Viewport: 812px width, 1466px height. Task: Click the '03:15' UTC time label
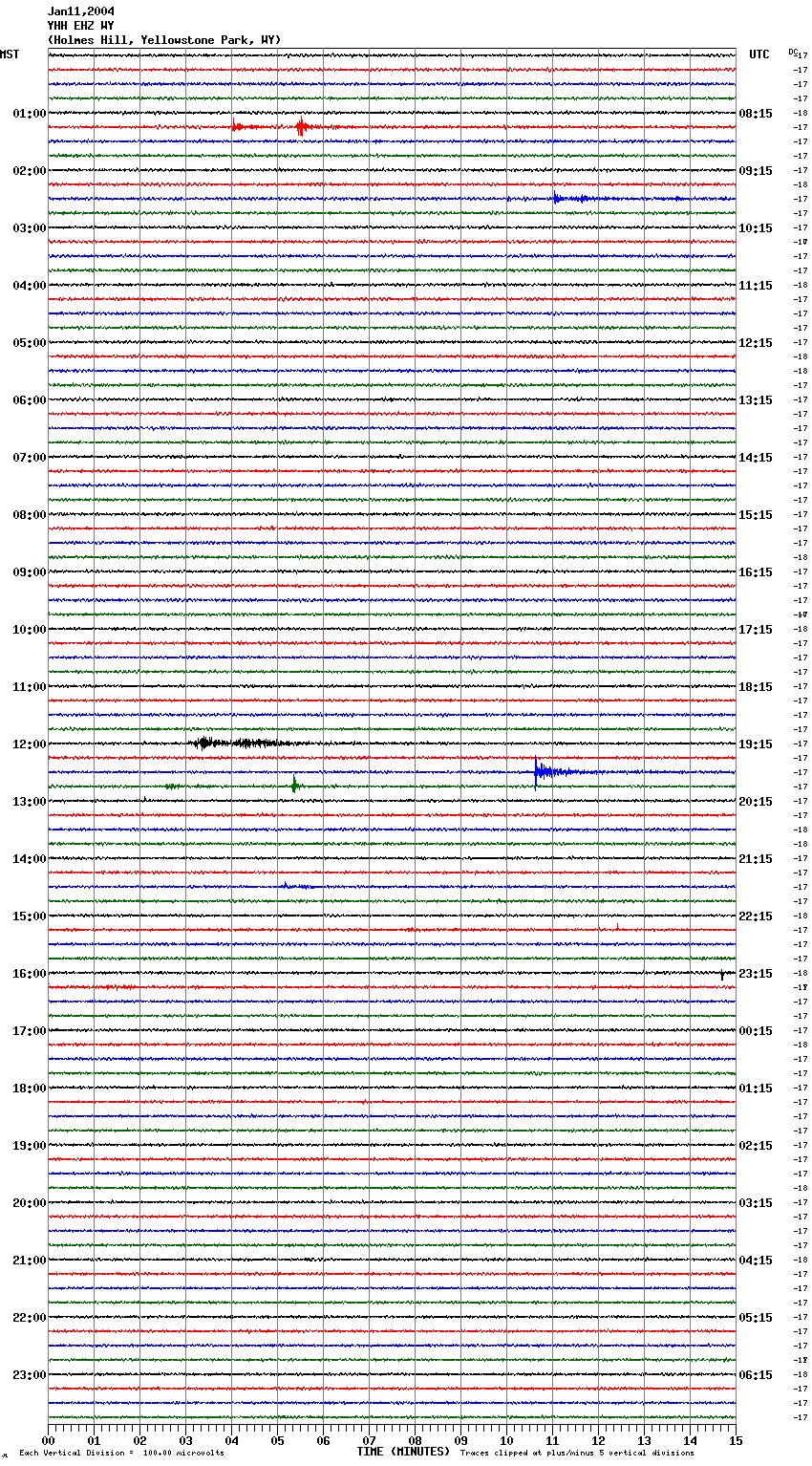pyautogui.click(x=756, y=1203)
